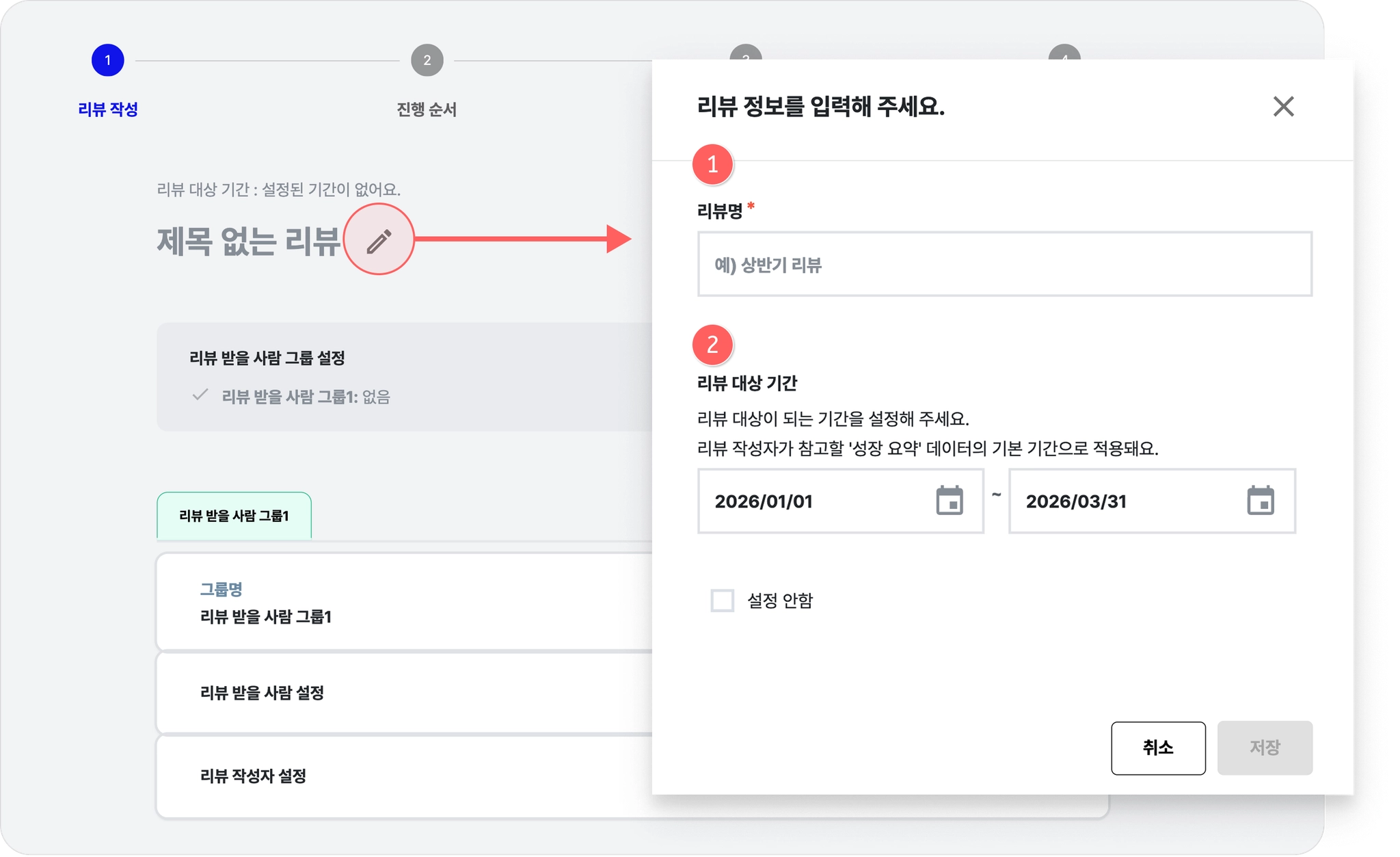Click the 리뷰 작성 step label
This screenshot has width=1400, height=857.
coord(108,109)
